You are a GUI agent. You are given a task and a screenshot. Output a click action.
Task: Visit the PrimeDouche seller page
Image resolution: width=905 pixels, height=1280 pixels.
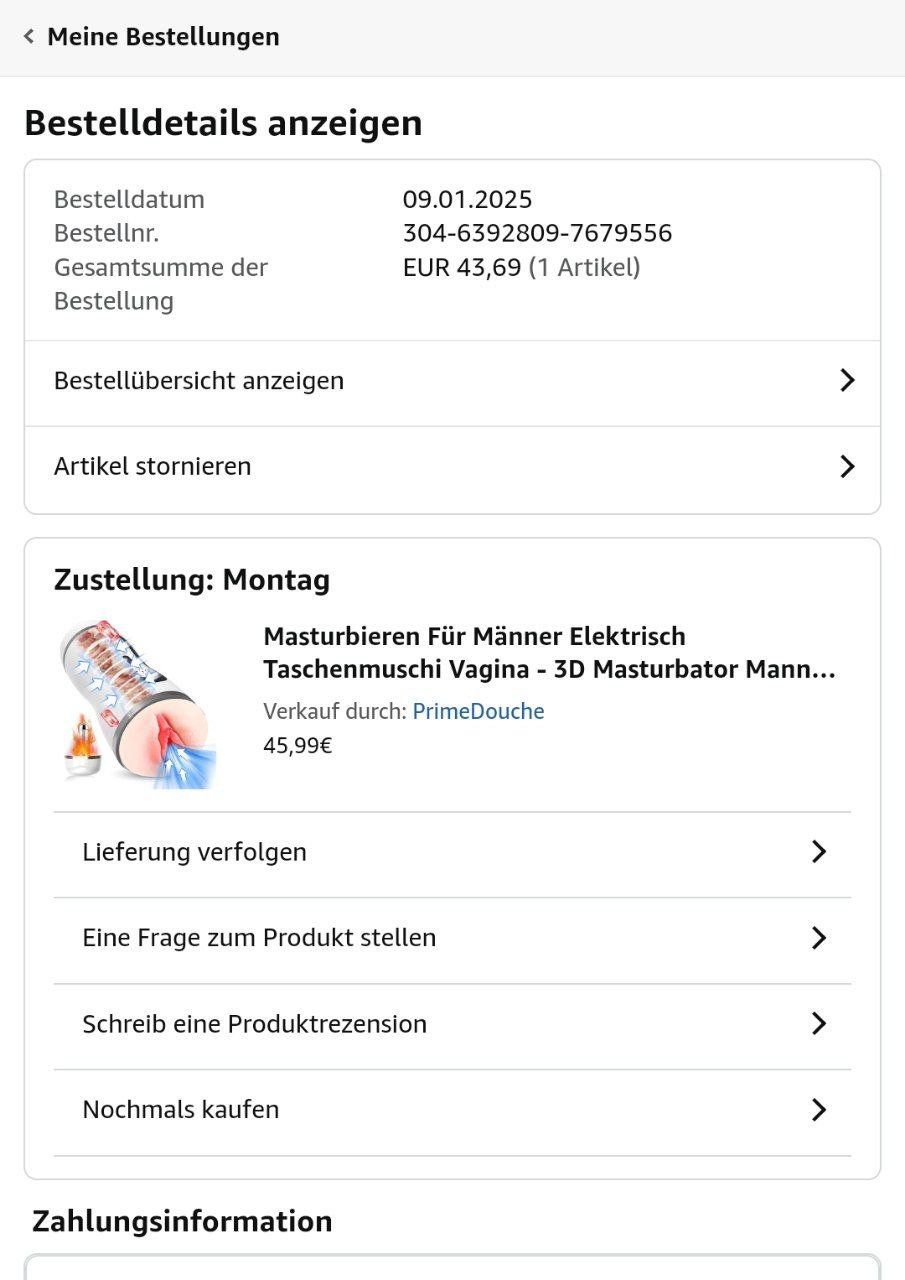(478, 712)
